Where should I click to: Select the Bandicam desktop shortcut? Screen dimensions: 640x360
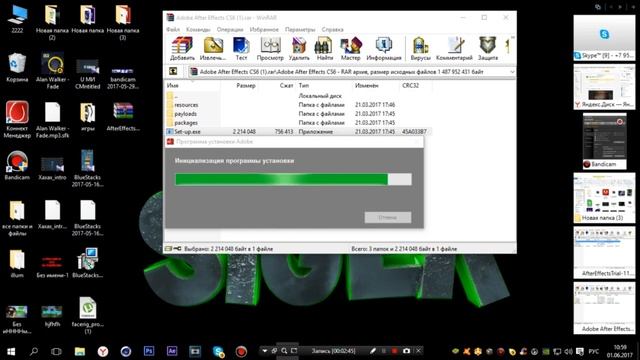[x=17, y=166]
